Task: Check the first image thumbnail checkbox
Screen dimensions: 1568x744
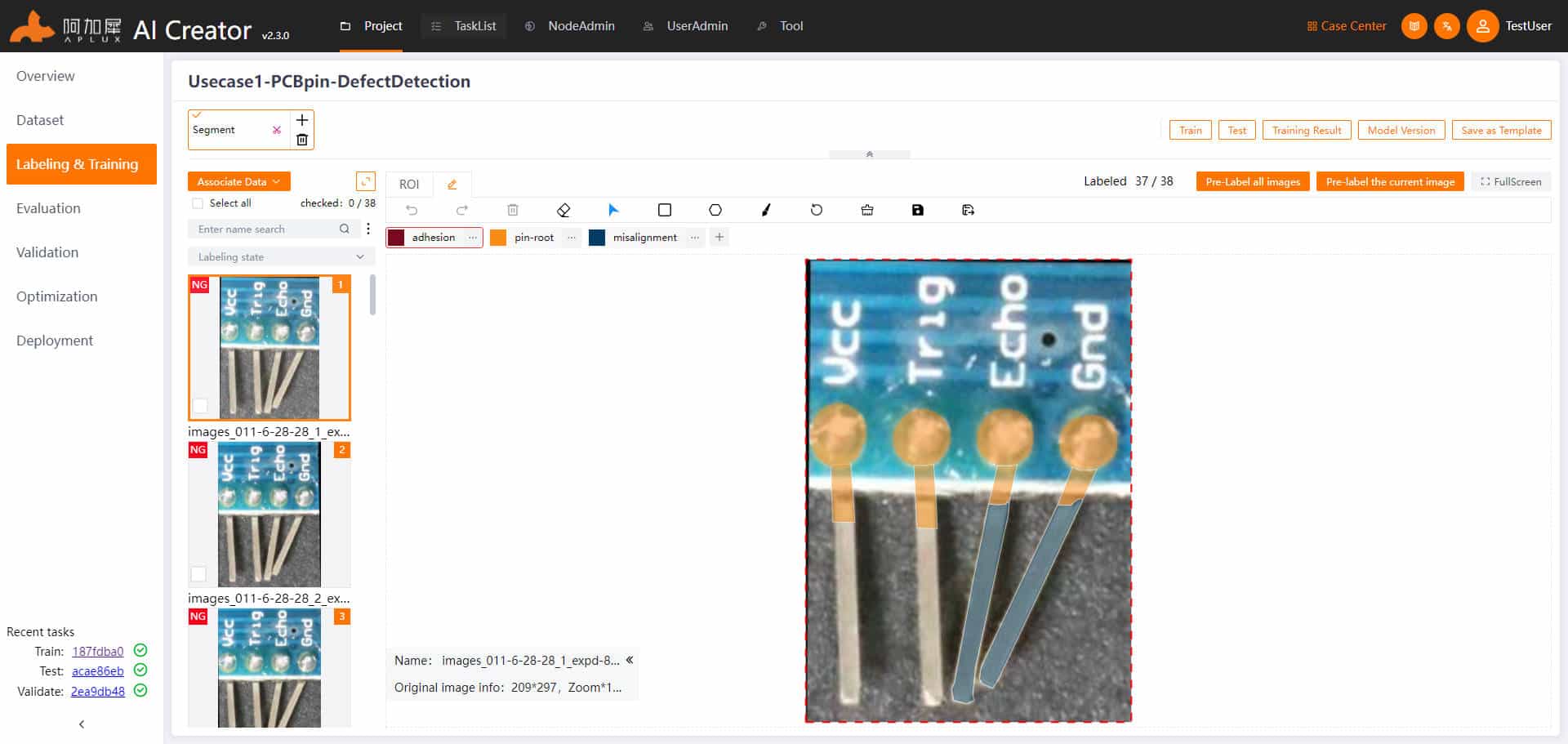Action: (200, 406)
